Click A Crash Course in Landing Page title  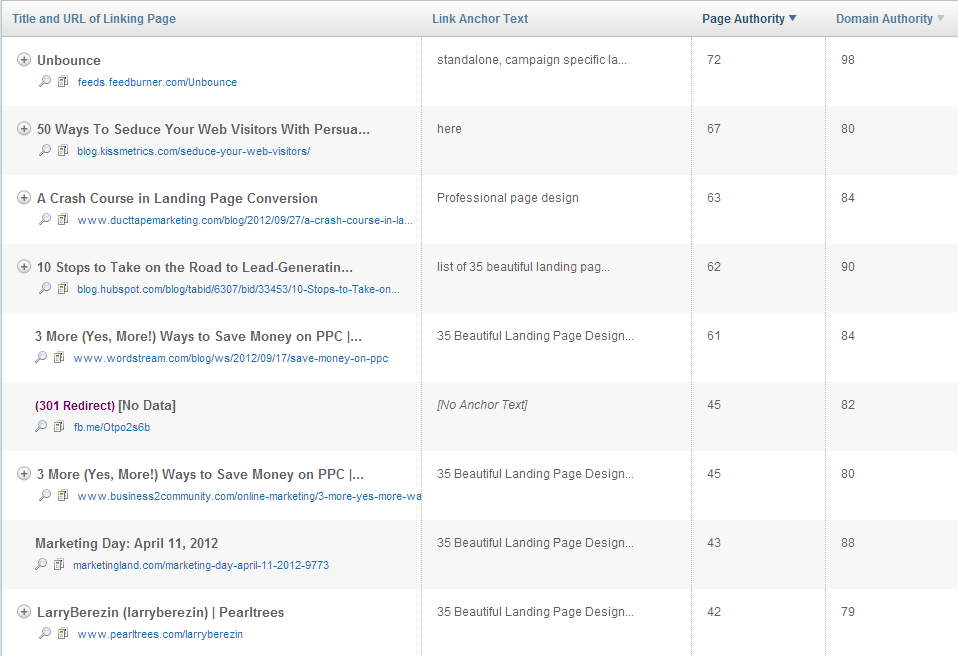coord(177,199)
